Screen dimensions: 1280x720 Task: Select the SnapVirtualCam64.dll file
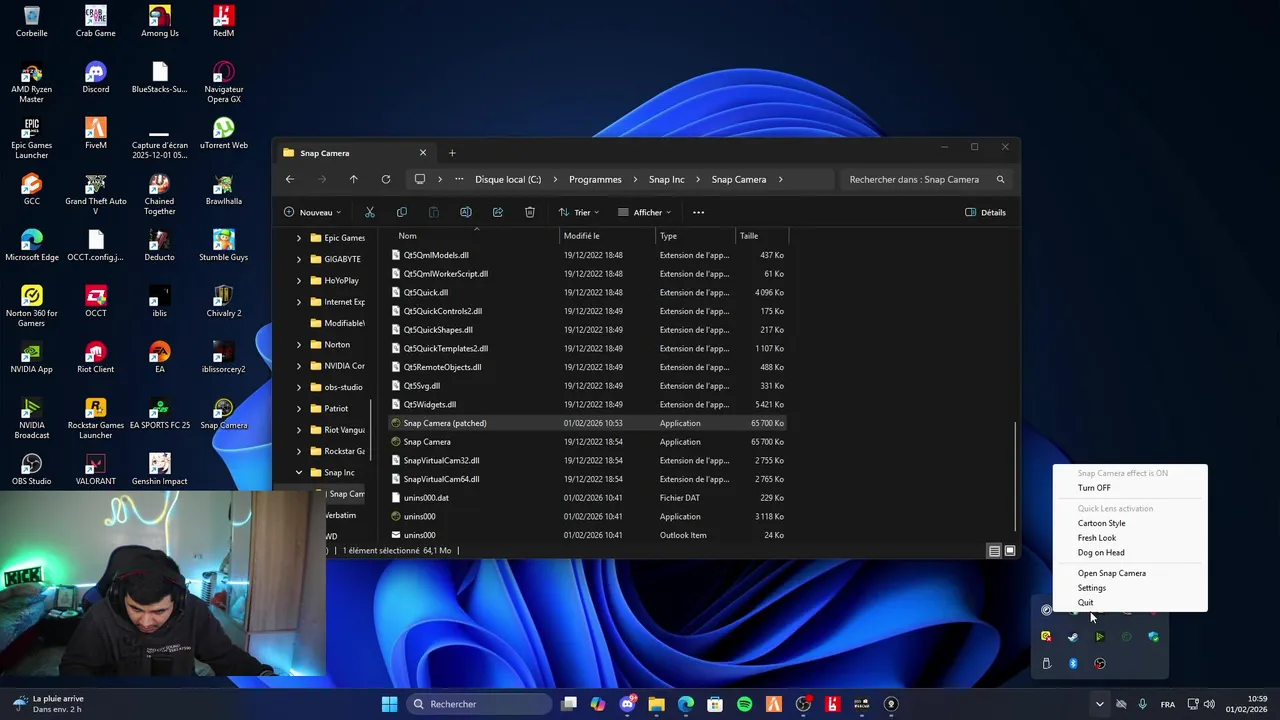pyautogui.click(x=588, y=479)
